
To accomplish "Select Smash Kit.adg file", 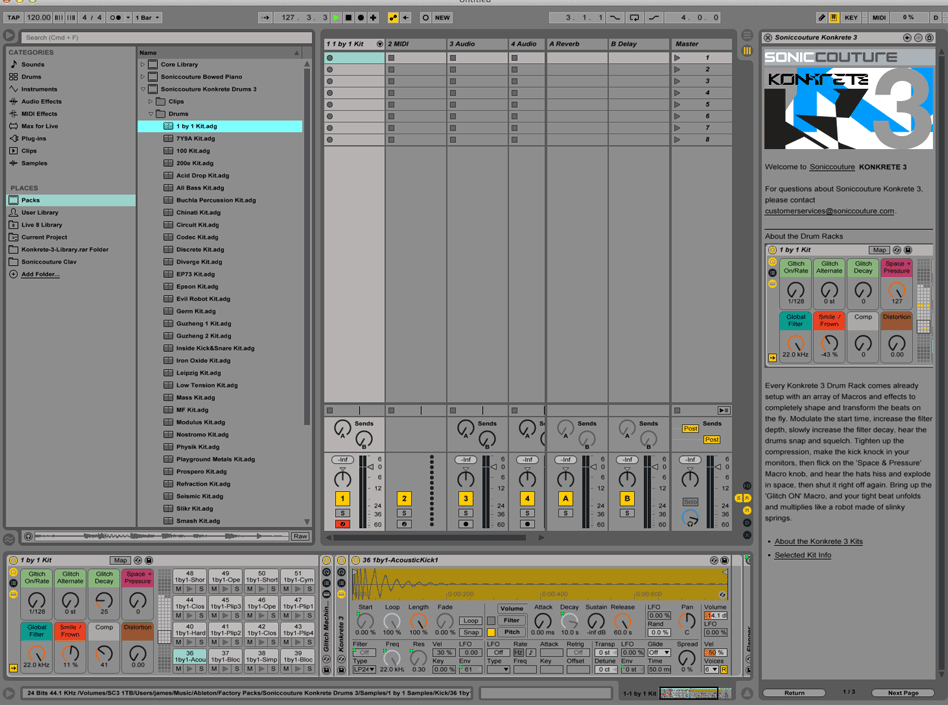I will [x=198, y=521].
